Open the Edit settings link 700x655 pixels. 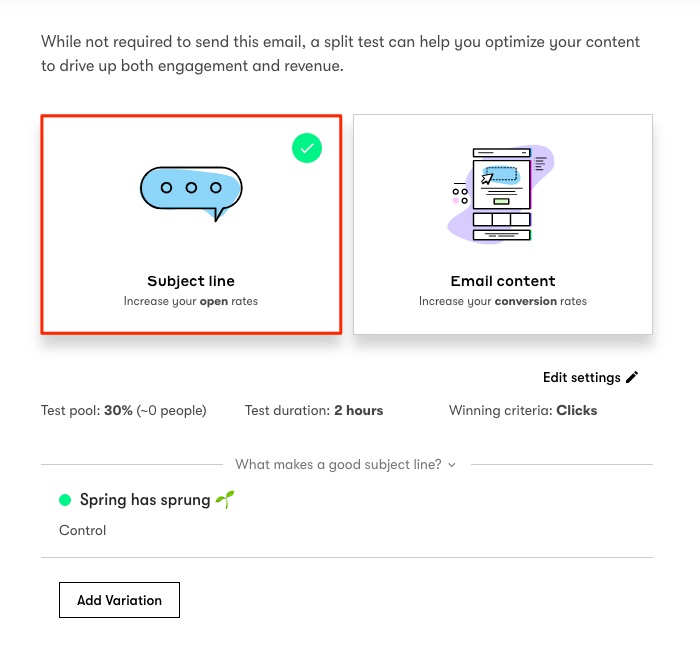[582, 377]
